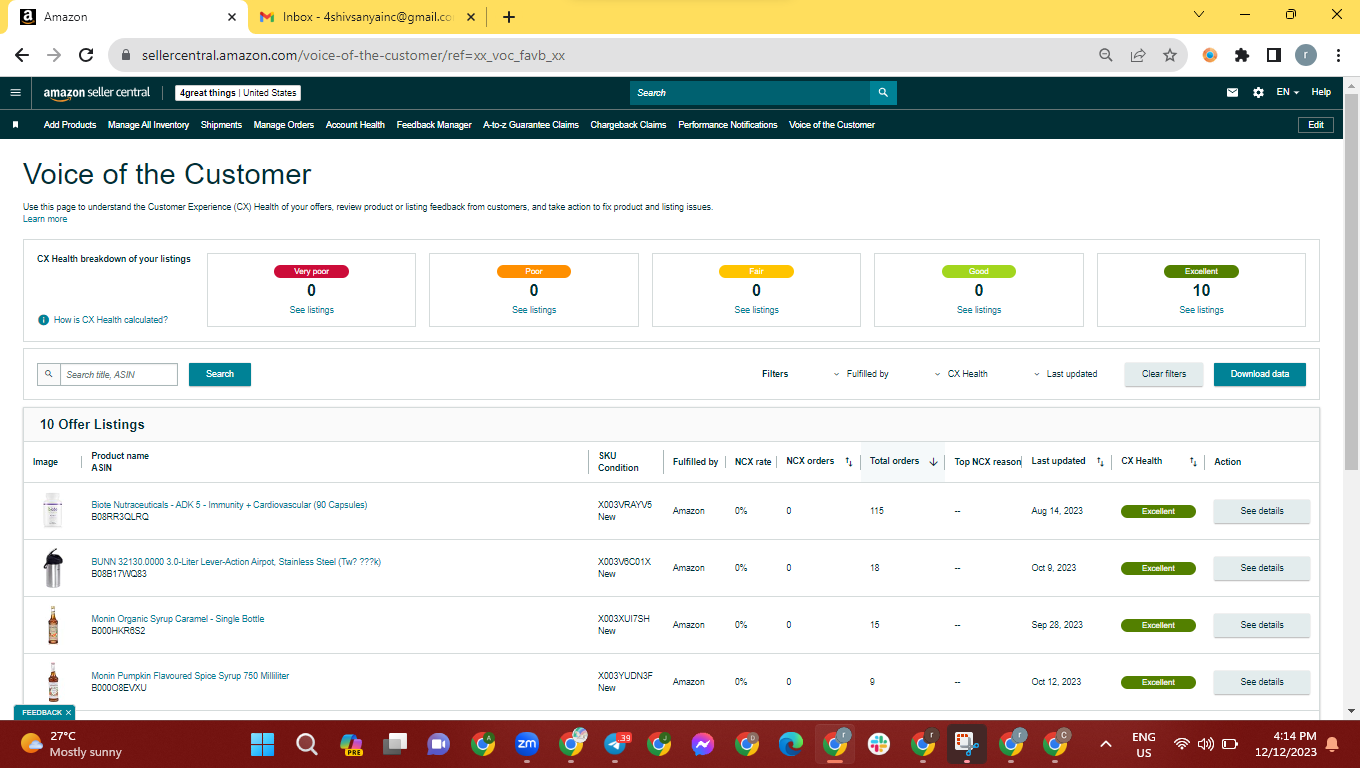Open Feedback Manager
This screenshot has width=1360, height=768.
click(434, 125)
